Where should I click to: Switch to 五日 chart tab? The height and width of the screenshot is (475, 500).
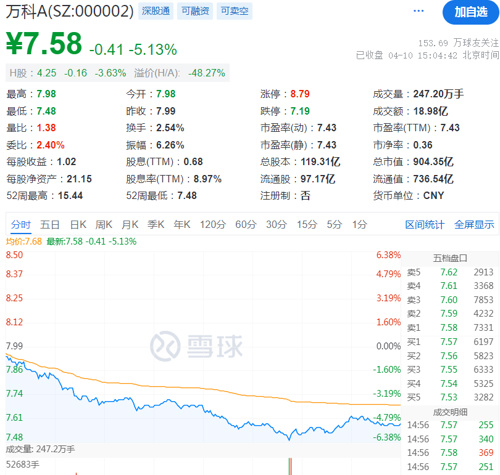pos(50,225)
